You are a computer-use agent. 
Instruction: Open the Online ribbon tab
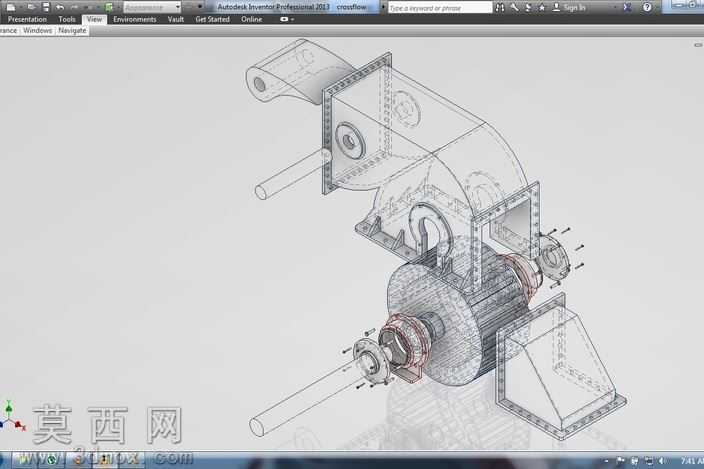(251, 19)
